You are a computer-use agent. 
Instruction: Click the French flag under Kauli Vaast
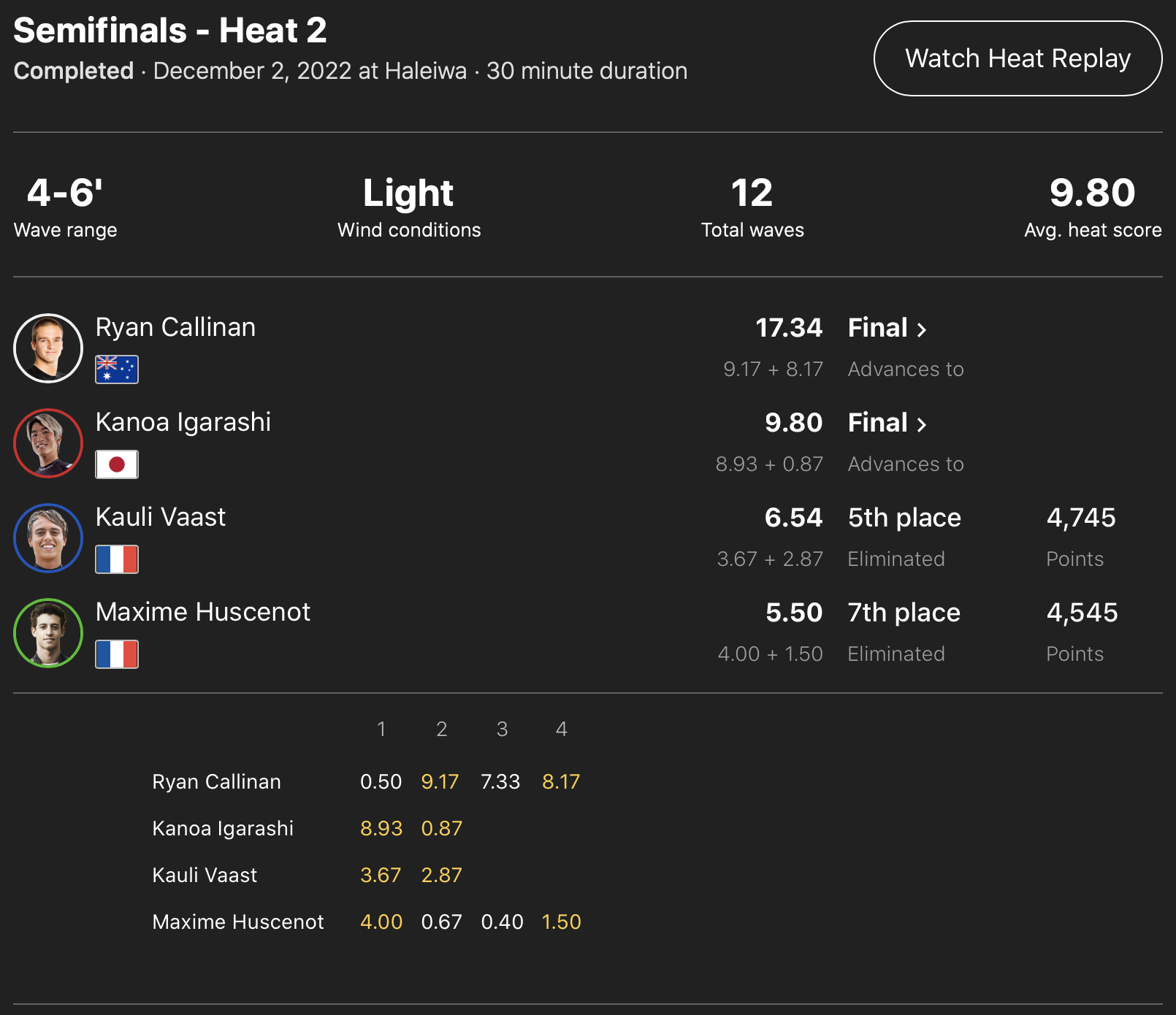pyautogui.click(x=117, y=559)
